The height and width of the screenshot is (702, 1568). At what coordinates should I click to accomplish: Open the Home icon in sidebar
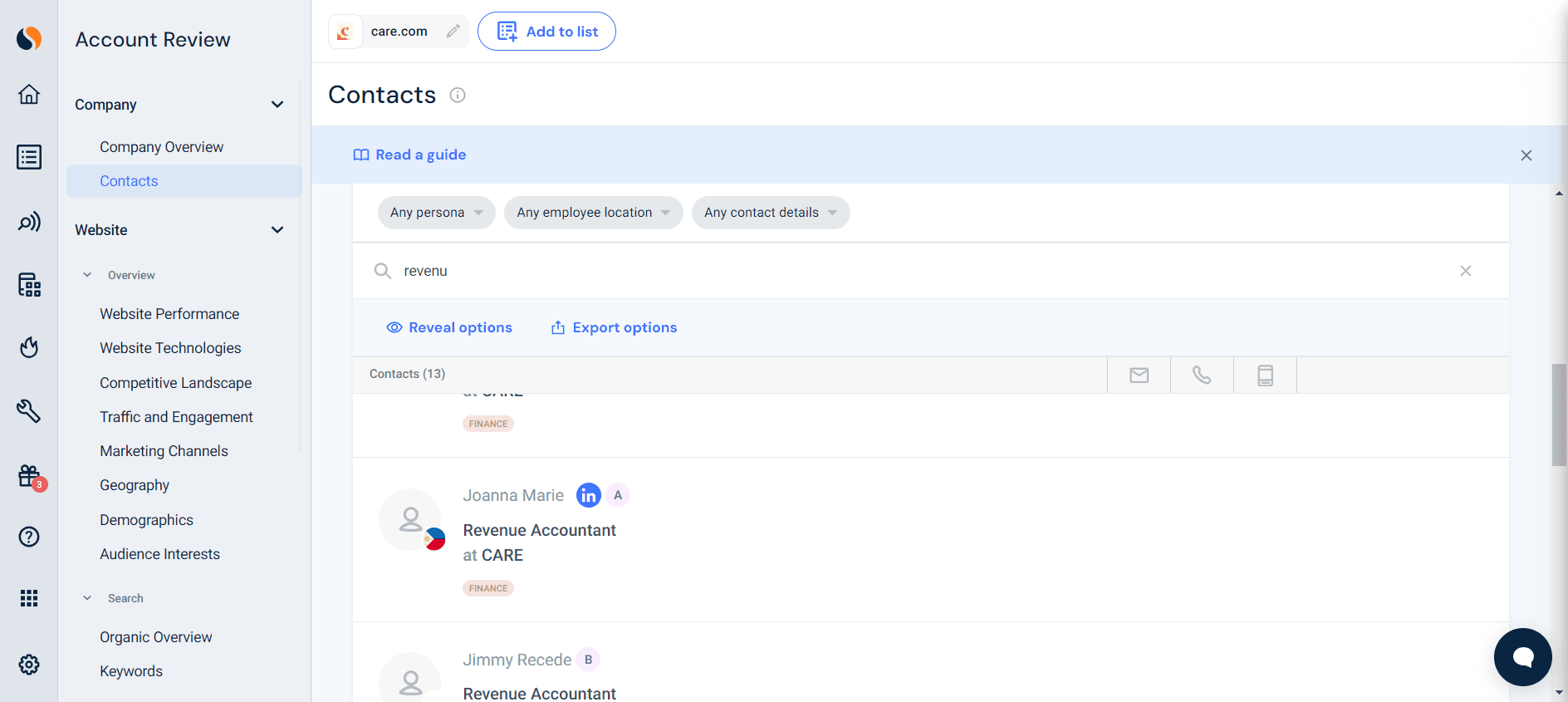pos(29,94)
